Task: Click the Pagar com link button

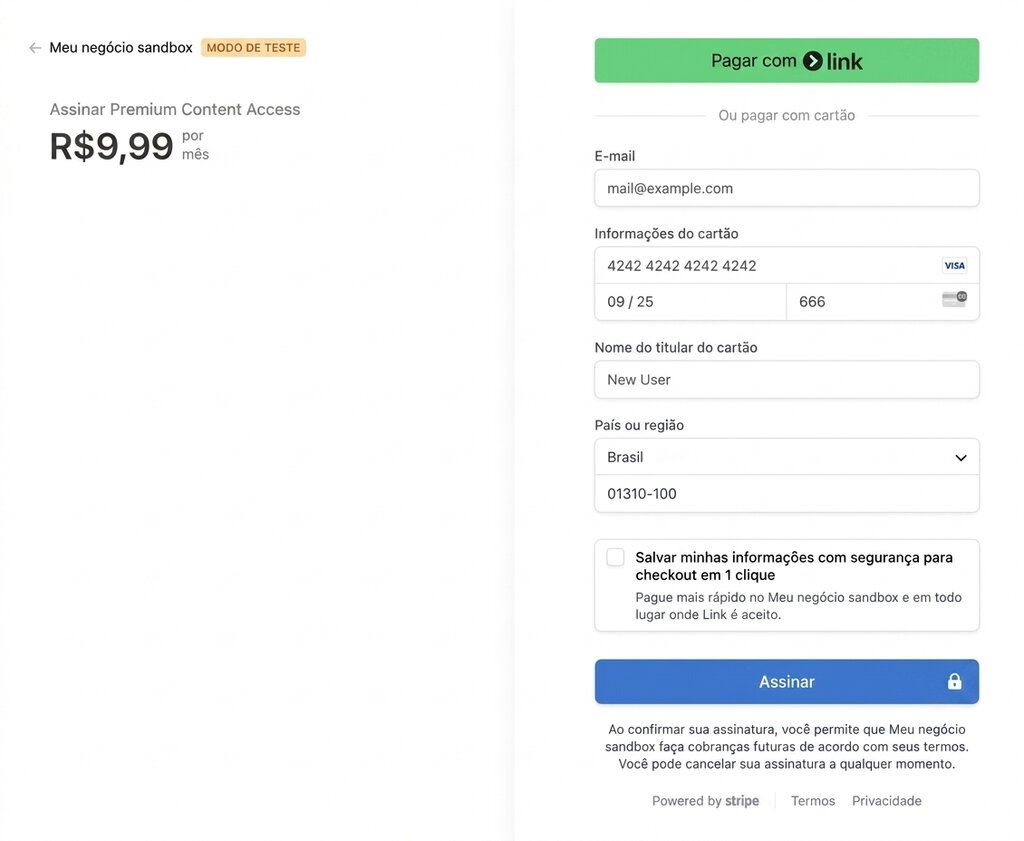Action: (x=786, y=61)
